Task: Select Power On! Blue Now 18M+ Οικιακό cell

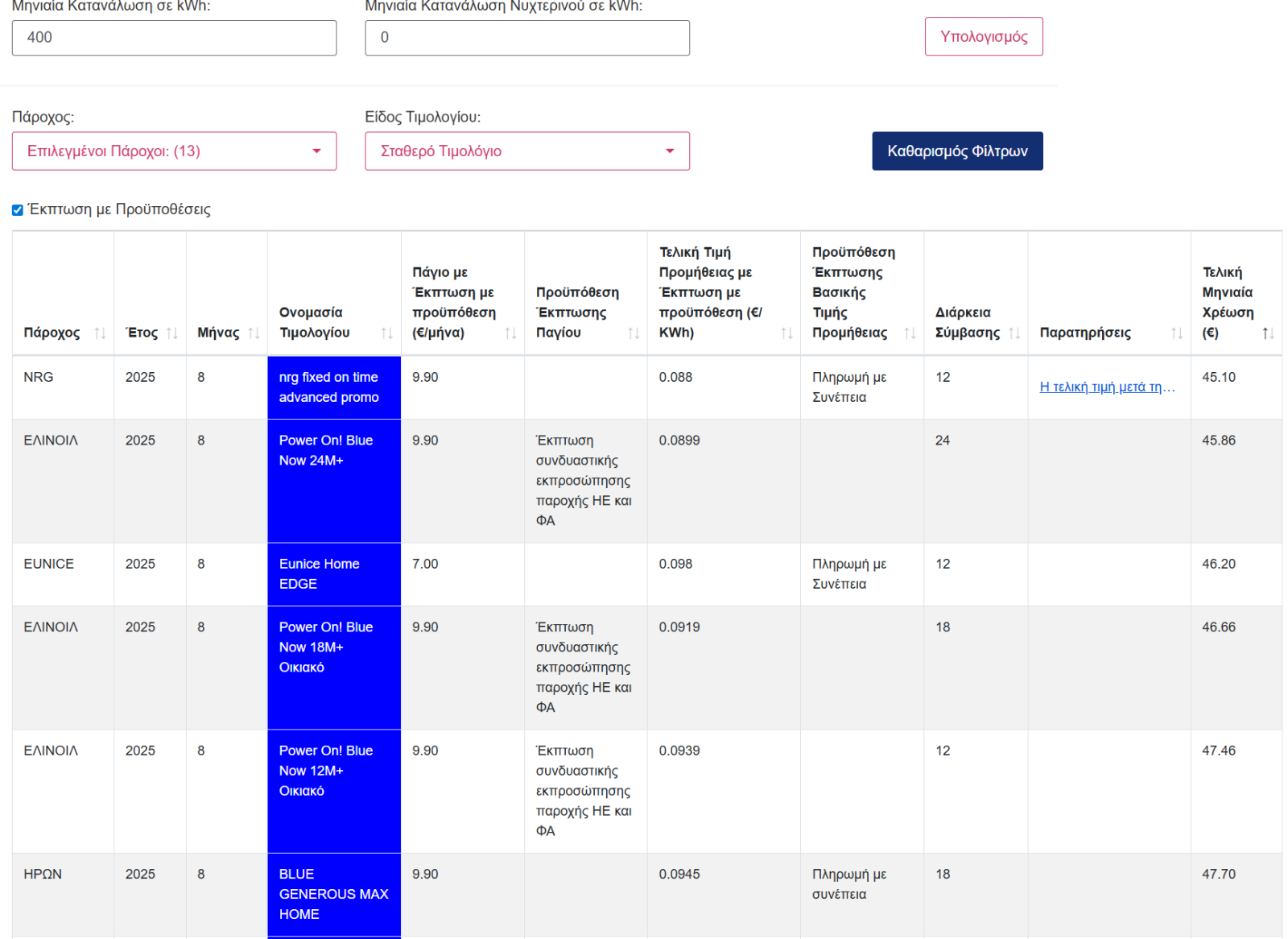Action: click(334, 668)
